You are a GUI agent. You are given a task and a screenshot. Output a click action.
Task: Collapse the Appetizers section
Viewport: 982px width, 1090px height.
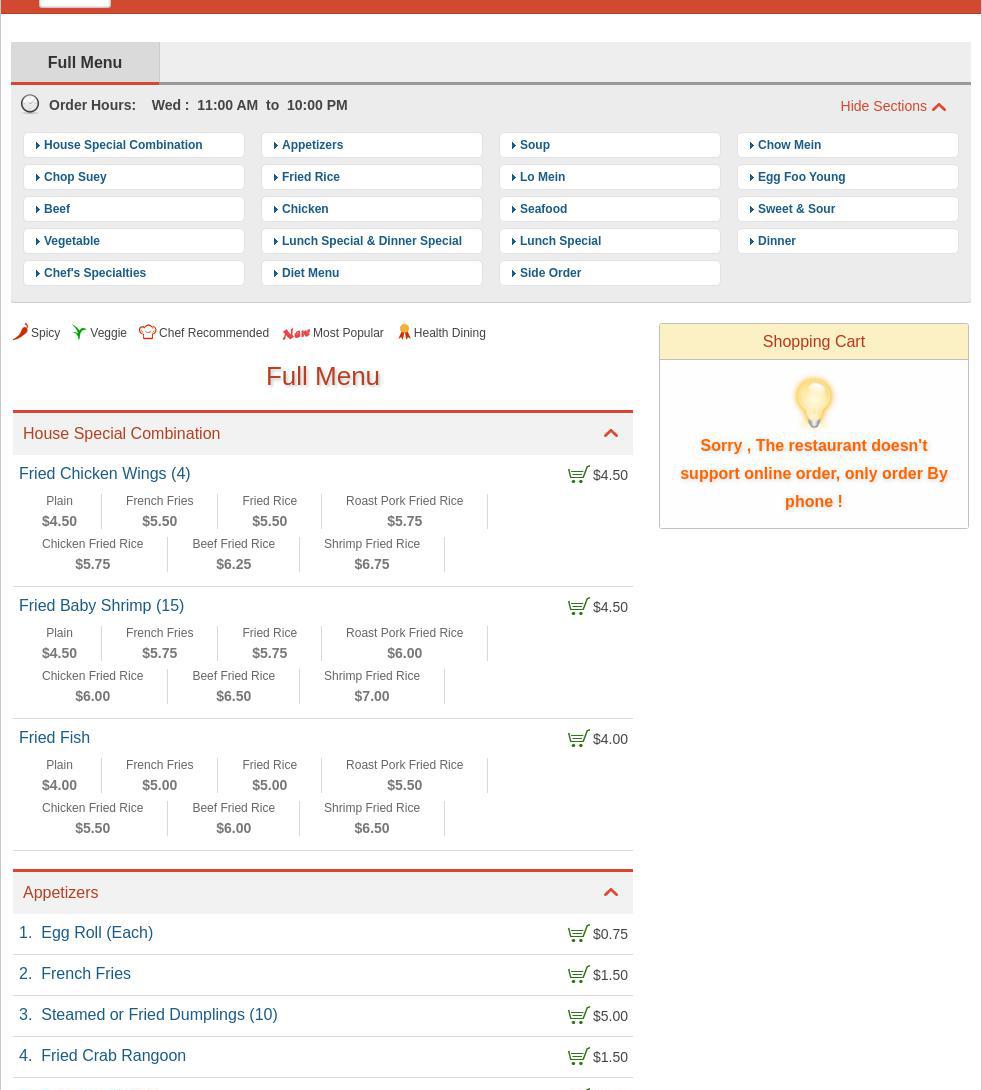click(x=611, y=892)
